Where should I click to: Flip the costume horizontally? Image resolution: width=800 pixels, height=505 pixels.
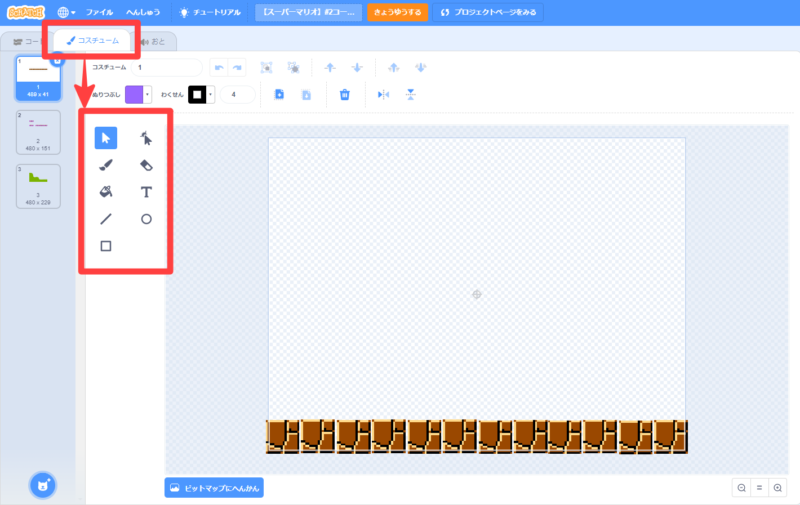click(x=383, y=94)
